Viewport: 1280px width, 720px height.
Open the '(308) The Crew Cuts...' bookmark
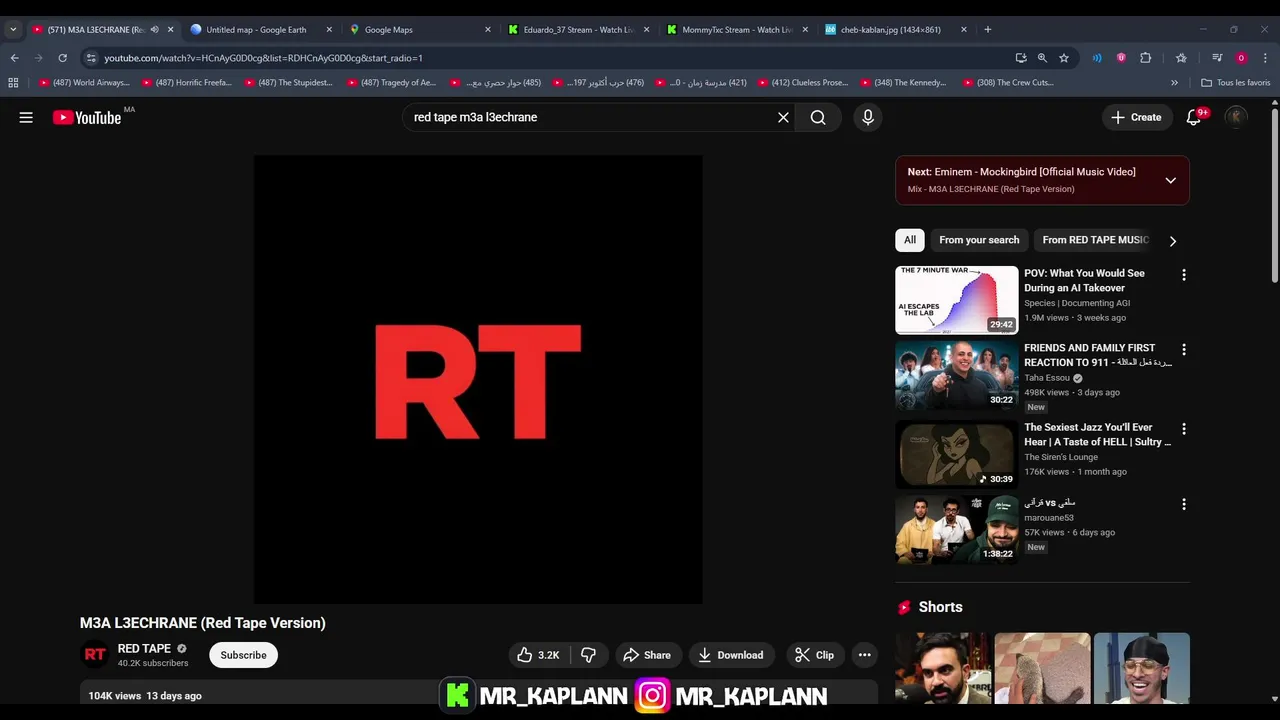coord(1008,83)
